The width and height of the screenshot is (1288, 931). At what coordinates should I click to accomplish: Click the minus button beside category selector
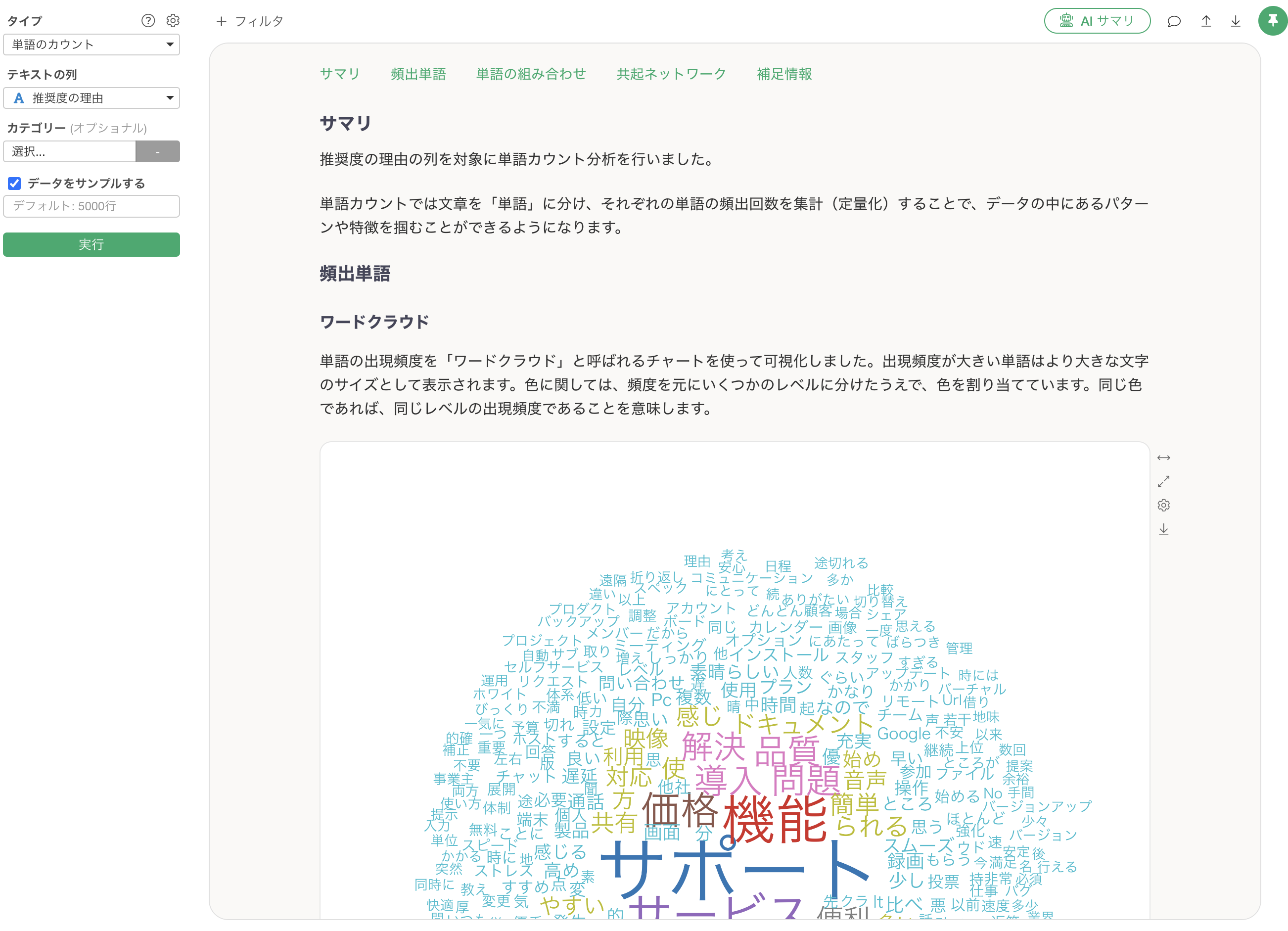157,152
